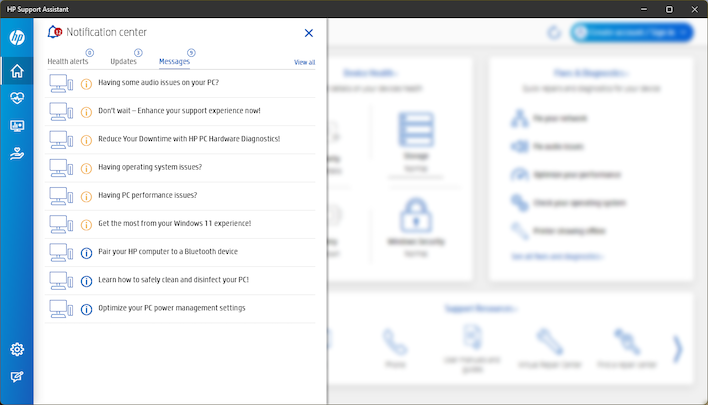Image resolution: width=708 pixels, height=405 pixels.
Task: Open the diagnostics monitor icon in the sidebar
Action: (17, 126)
